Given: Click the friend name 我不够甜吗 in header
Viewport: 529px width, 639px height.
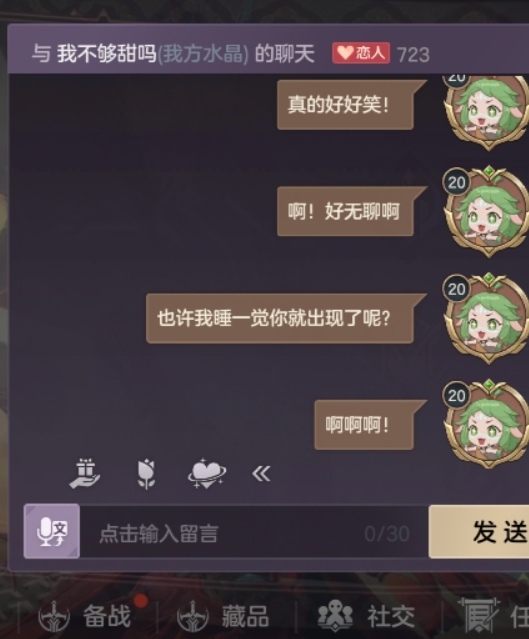Looking at the screenshot, I should [107, 53].
